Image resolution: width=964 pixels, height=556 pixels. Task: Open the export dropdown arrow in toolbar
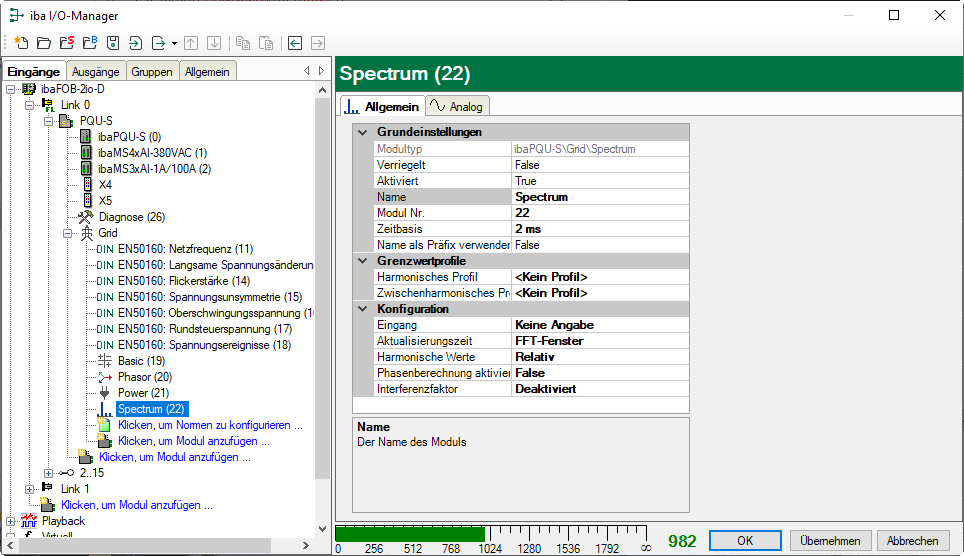point(174,43)
